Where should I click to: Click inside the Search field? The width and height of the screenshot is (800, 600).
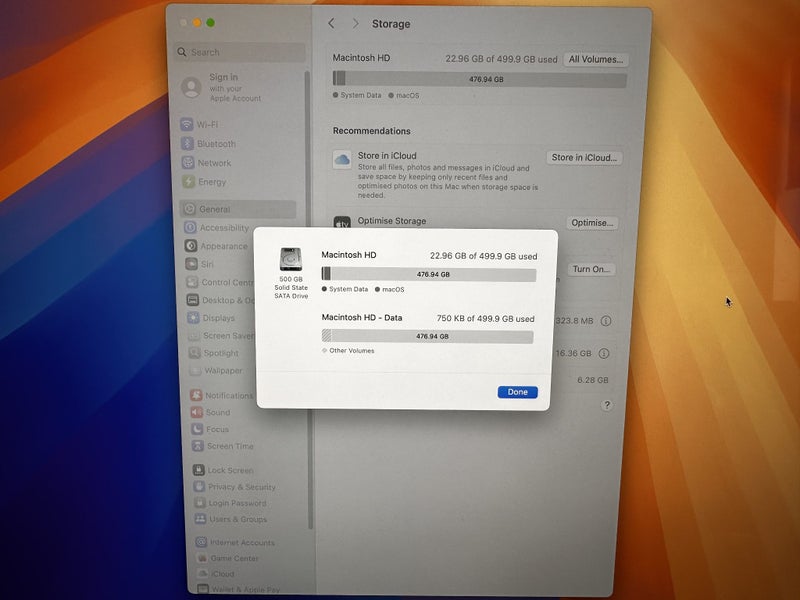click(x=240, y=50)
